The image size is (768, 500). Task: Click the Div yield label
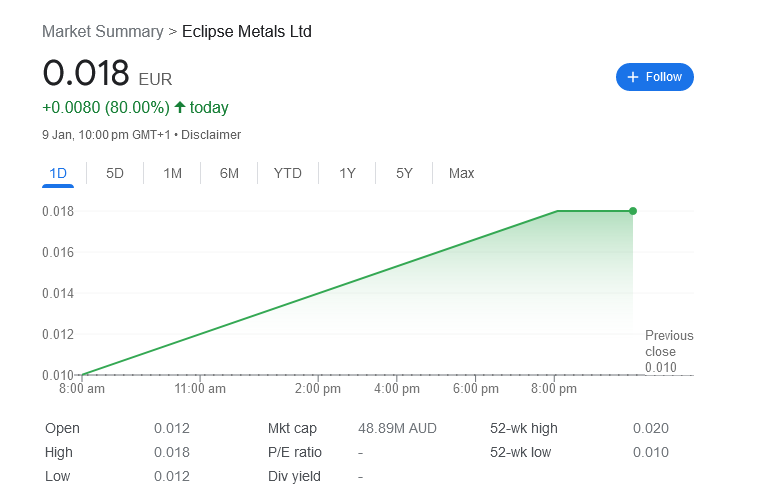294,476
